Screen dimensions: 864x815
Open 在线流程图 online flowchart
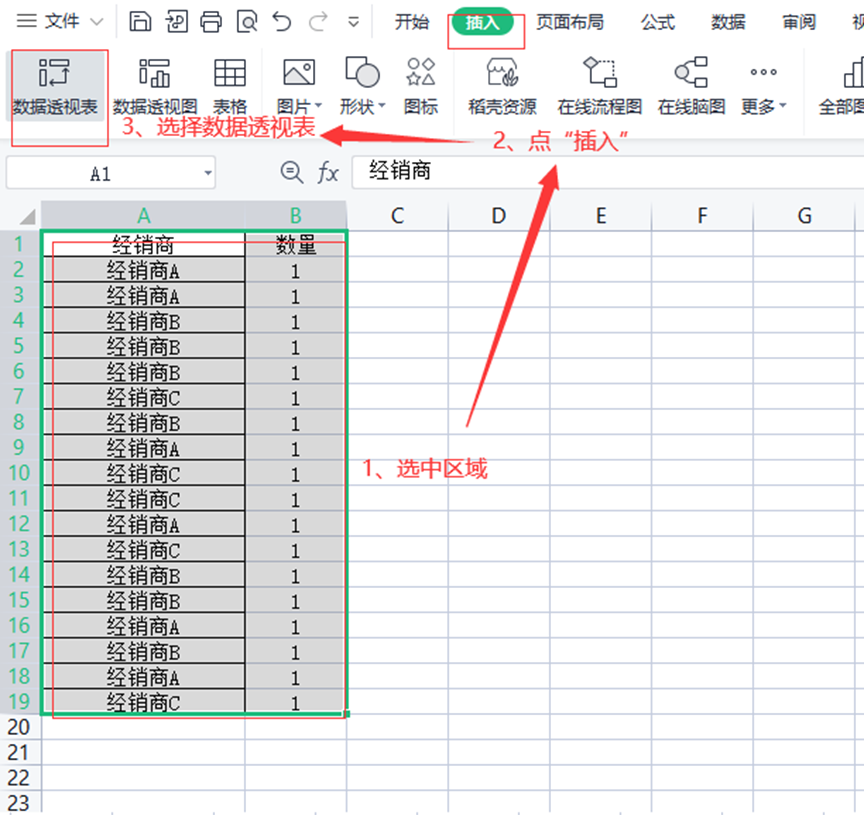click(x=600, y=87)
